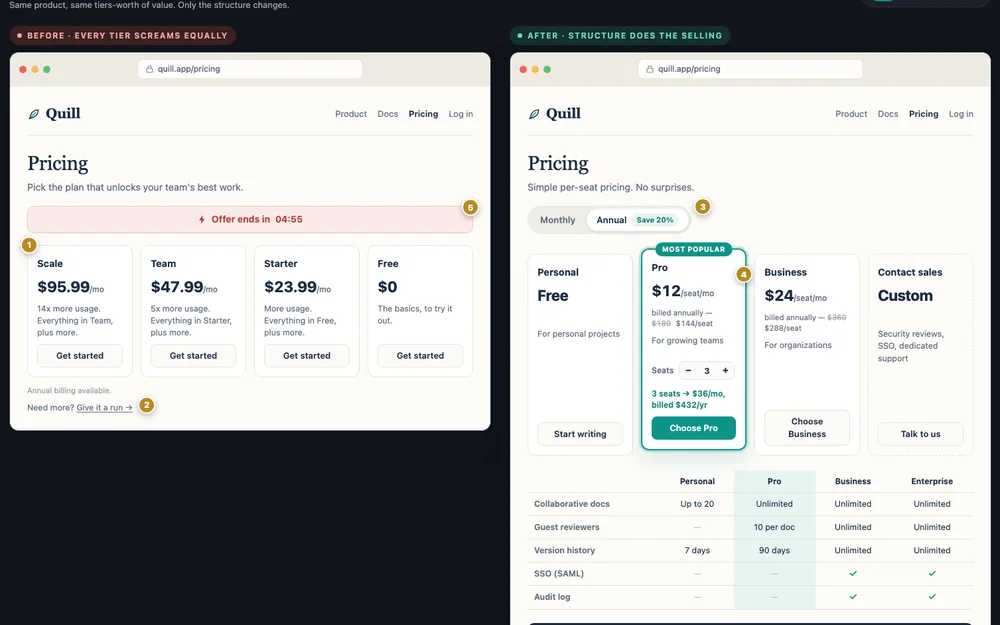This screenshot has width=1000, height=625.
Task: Click the '10 per doc' cell
Action: pyautogui.click(x=774, y=527)
